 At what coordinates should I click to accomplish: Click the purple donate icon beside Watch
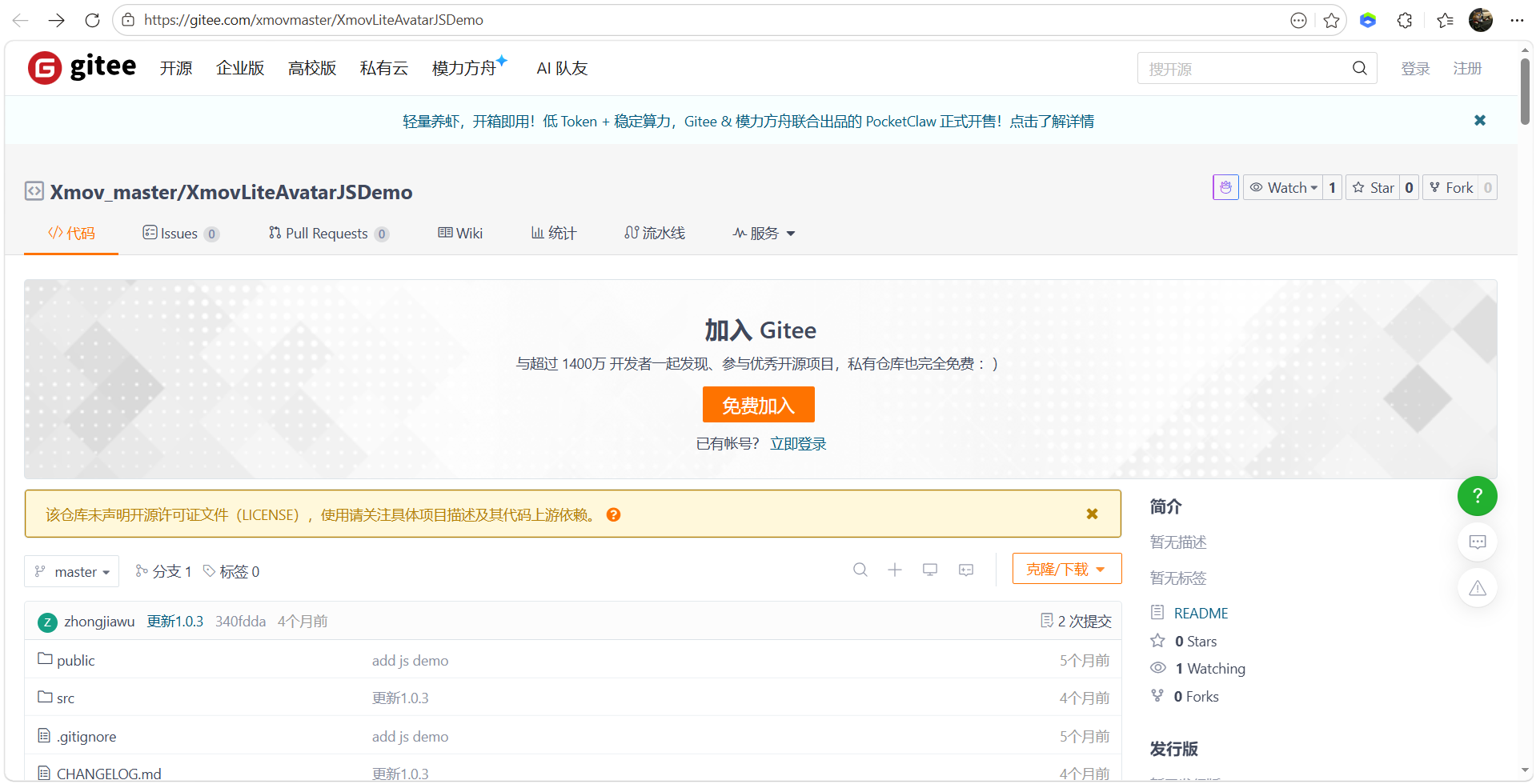1225,187
